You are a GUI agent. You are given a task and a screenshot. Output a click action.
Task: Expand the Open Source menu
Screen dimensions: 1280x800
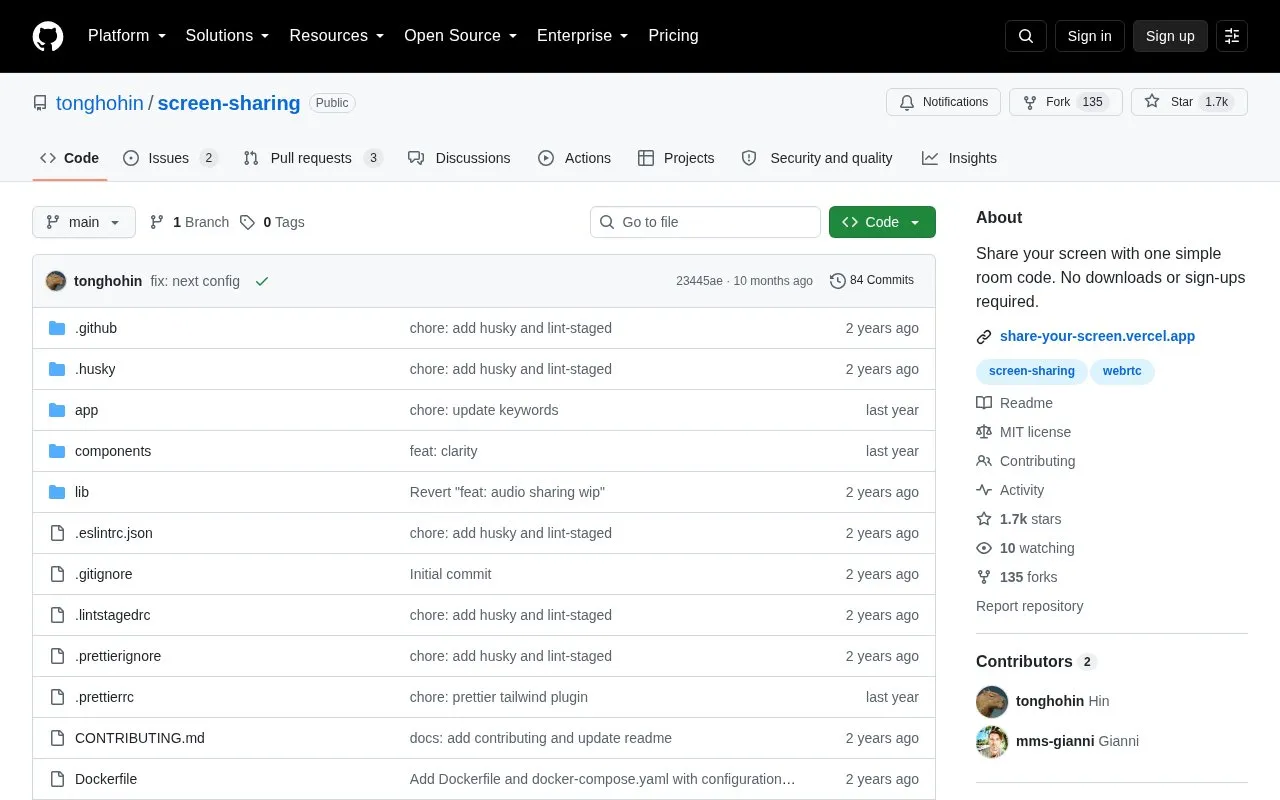[x=461, y=36]
